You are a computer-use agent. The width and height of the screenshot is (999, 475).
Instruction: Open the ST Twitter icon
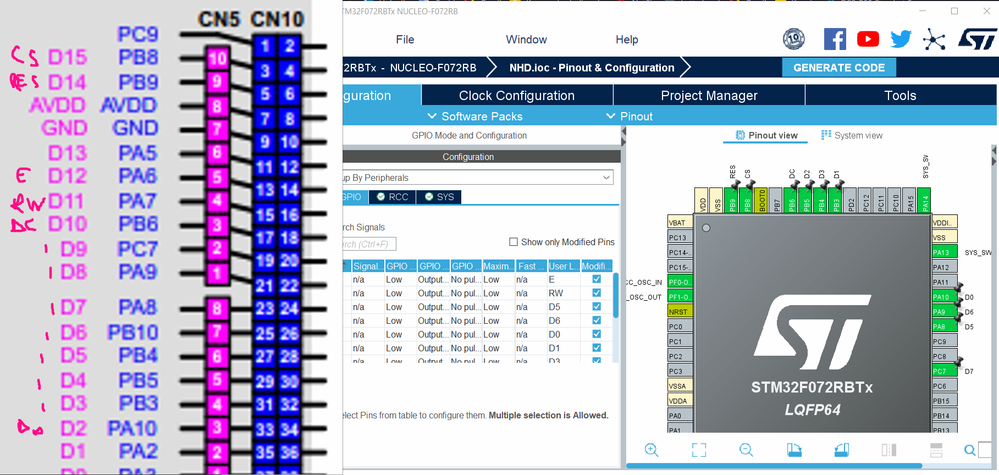click(901, 39)
